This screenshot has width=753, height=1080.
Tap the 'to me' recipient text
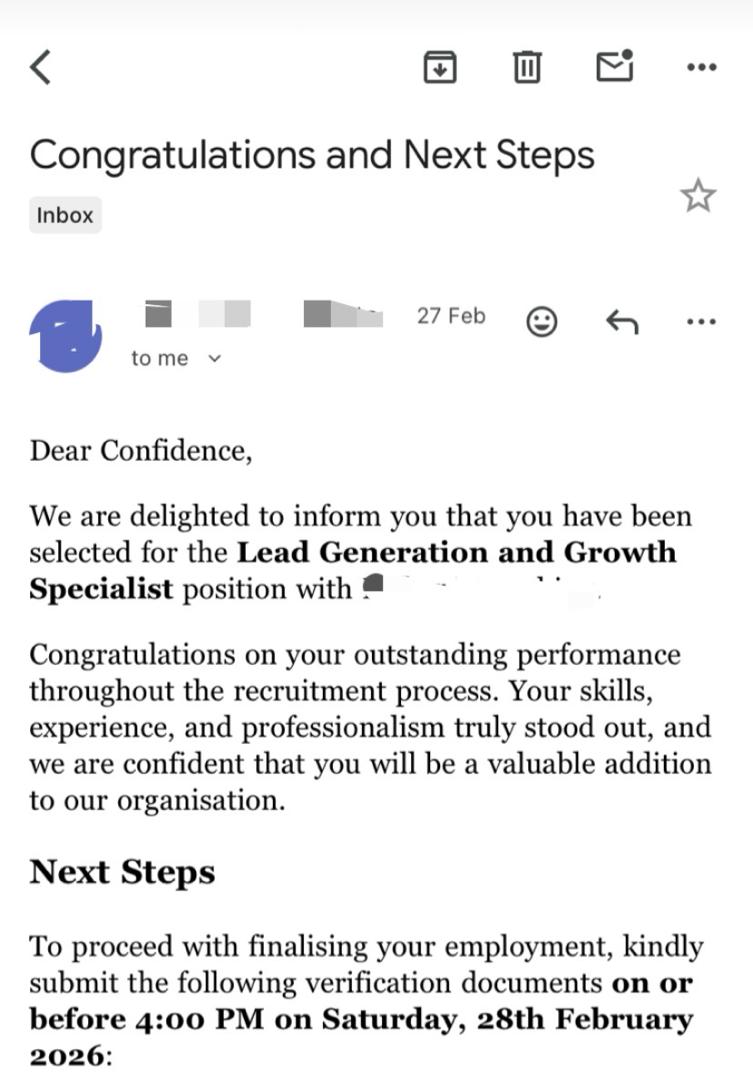click(x=160, y=358)
